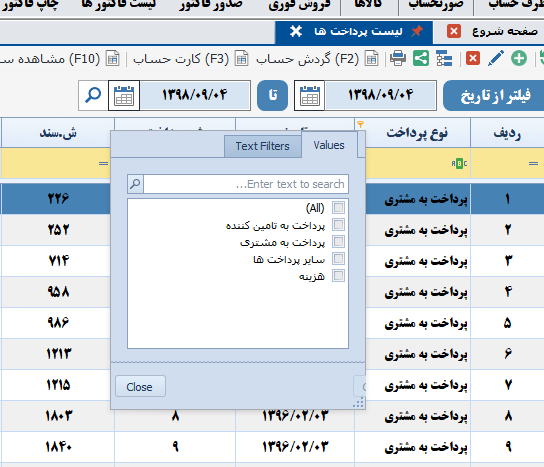Click row number ۷ cell
544x467 pixels.
tap(507, 385)
